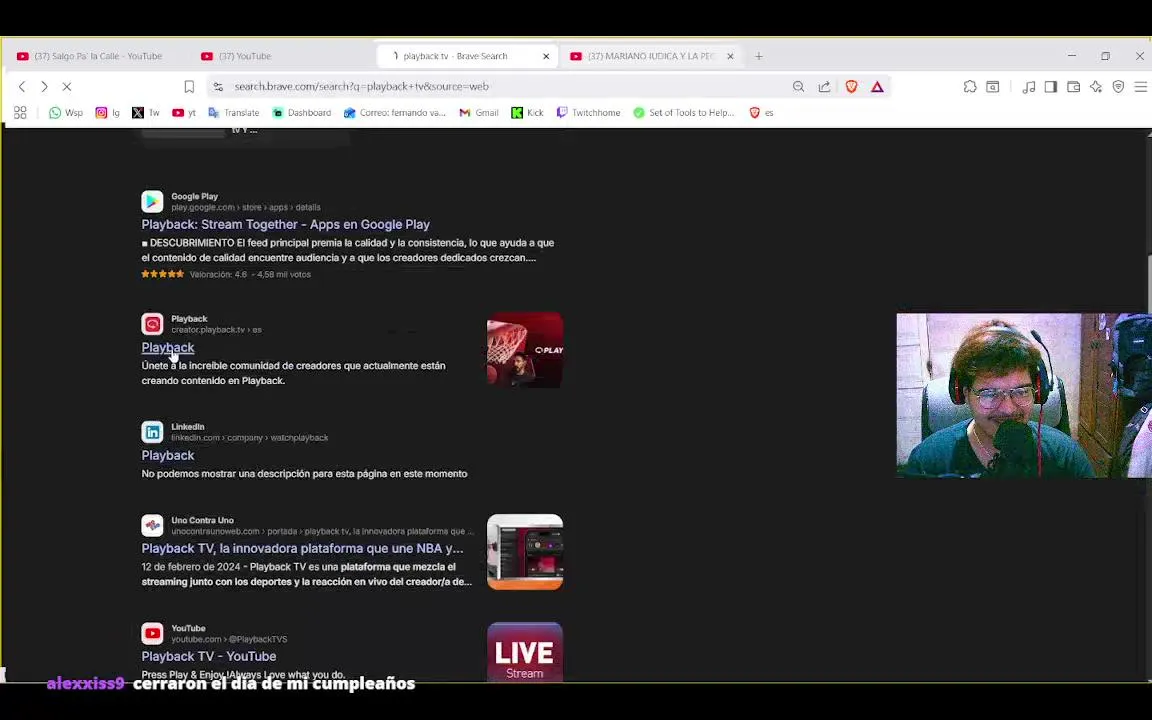Open a new tab with plus button

759,56
